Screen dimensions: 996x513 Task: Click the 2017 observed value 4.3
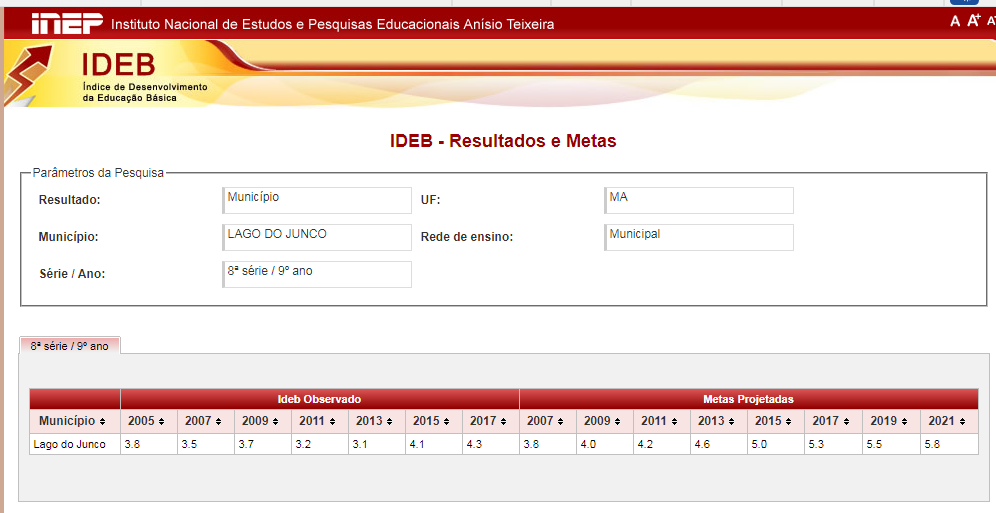(x=491, y=444)
